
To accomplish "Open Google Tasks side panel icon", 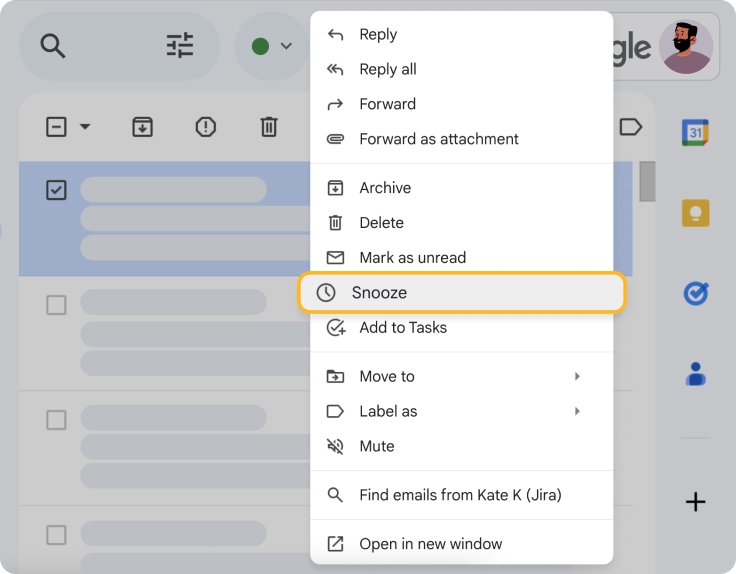I will (x=695, y=294).
